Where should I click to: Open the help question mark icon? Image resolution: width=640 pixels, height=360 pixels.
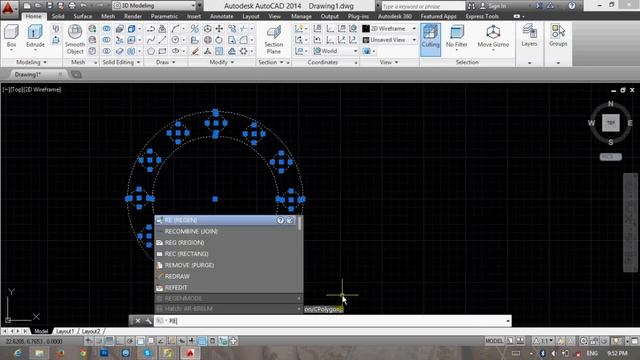pyautogui.click(x=572, y=6)
